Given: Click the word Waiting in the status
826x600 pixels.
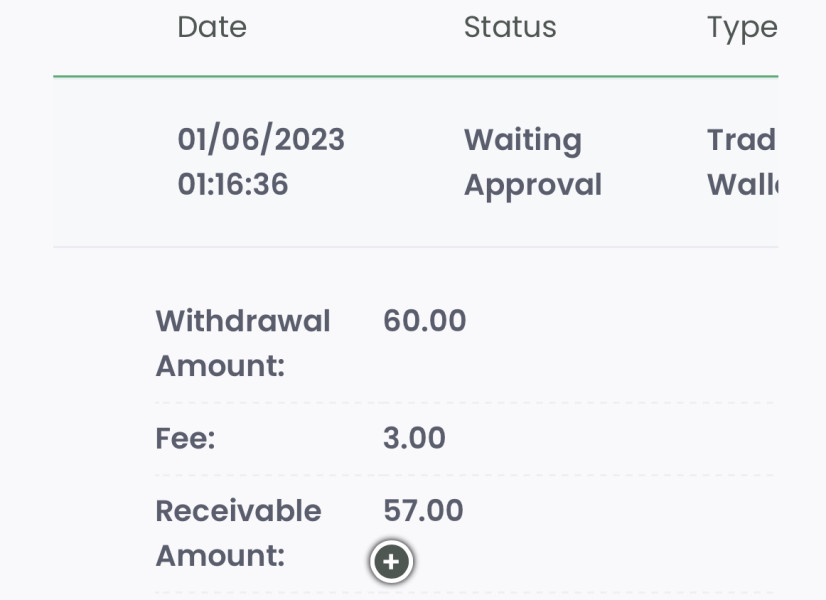Looking at the screenshot, I should [x=522, y=140].
